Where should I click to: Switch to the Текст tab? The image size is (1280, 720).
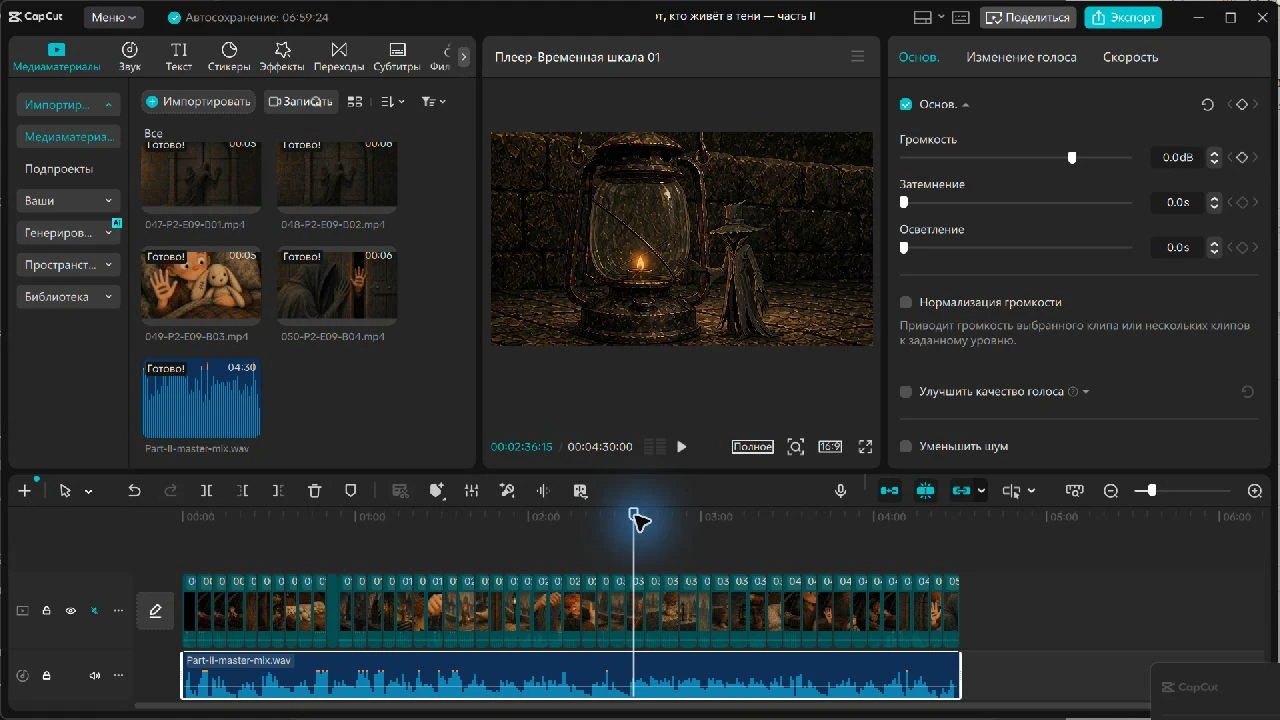click(179, 57)
